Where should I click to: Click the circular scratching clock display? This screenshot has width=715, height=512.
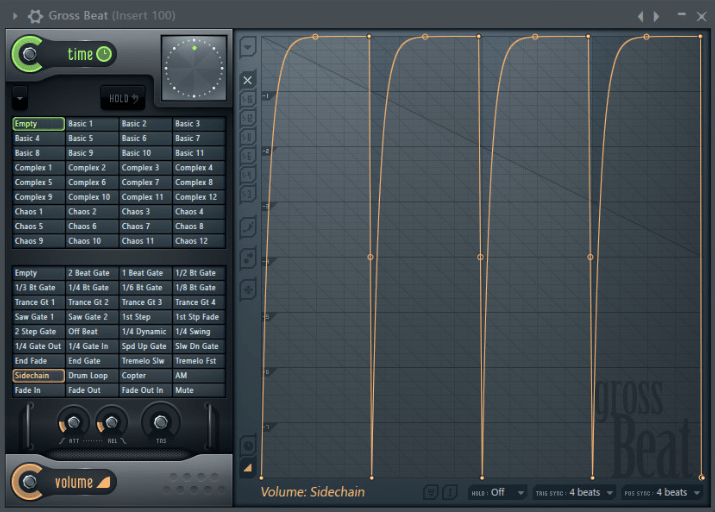coord(194,68)
